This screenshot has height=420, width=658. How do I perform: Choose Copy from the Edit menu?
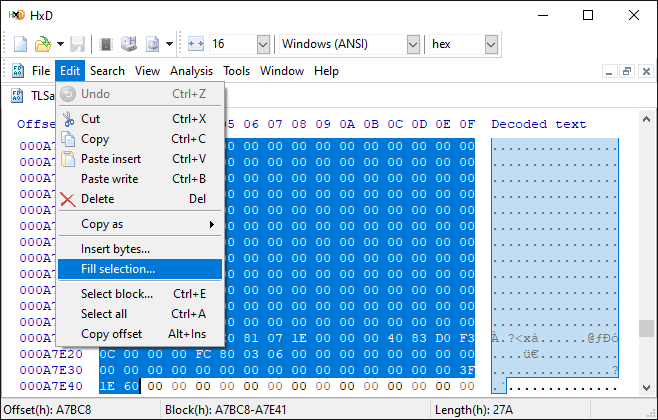click(140, 139)
